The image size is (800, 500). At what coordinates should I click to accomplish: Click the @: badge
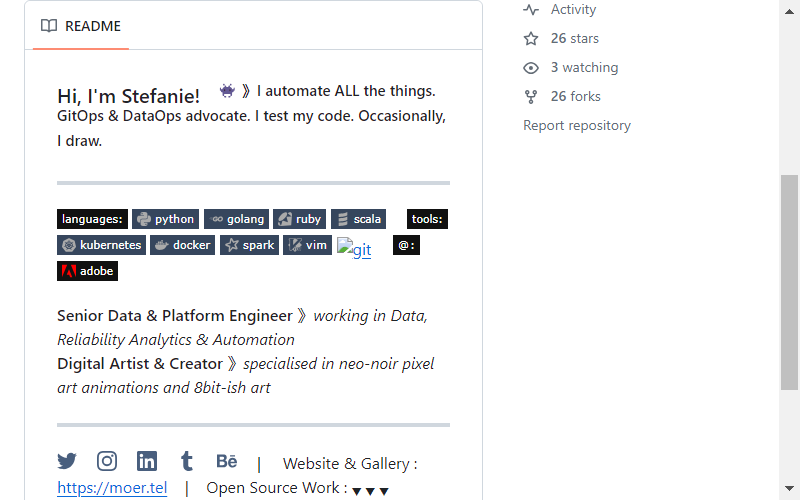406,245
